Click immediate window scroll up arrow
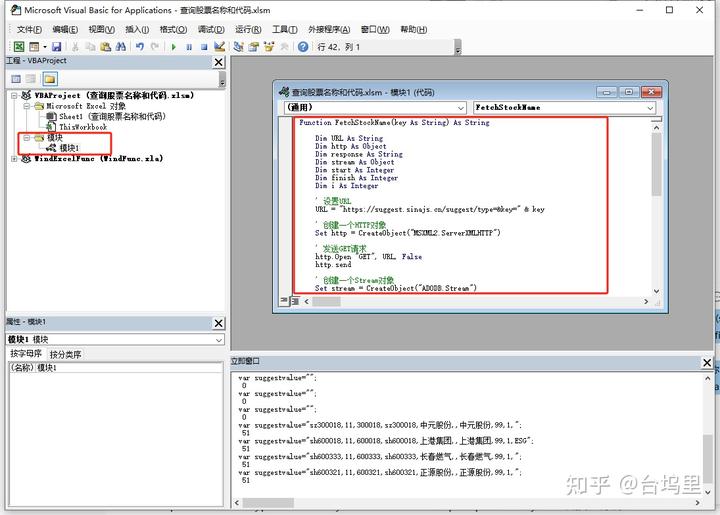 click(x=707, y=379)
